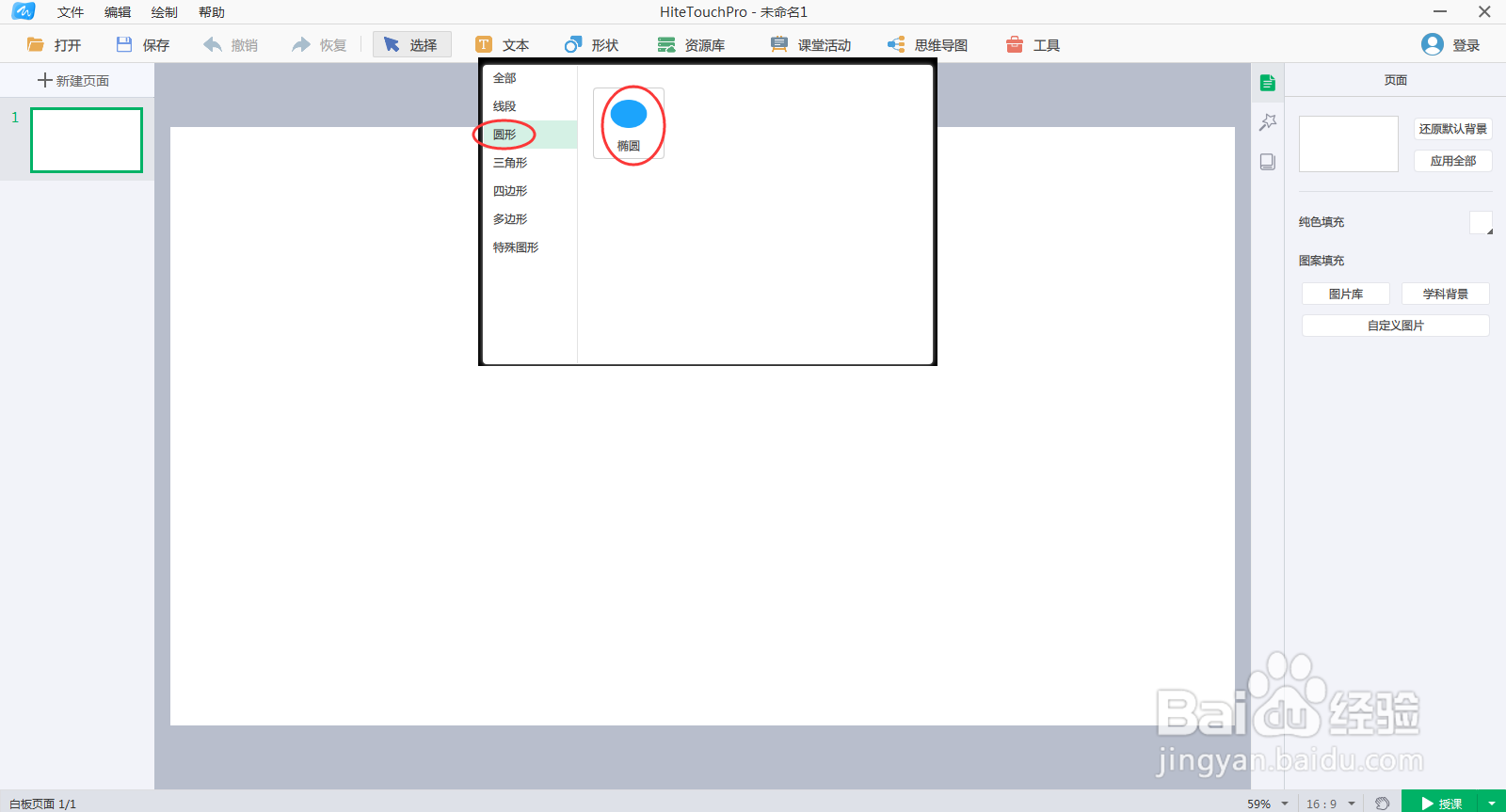Select page 1 thumbnail
Screen dimensions: 1506x812
click(x=87, y=140)
